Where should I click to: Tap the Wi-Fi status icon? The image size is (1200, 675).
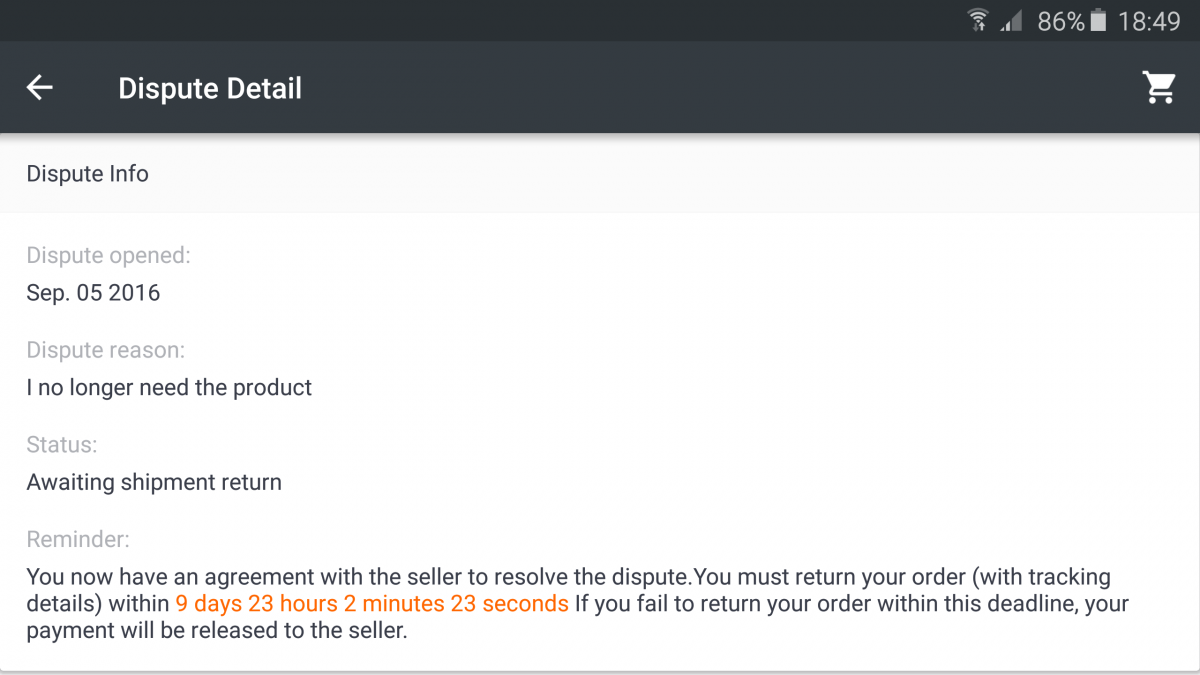978,20
